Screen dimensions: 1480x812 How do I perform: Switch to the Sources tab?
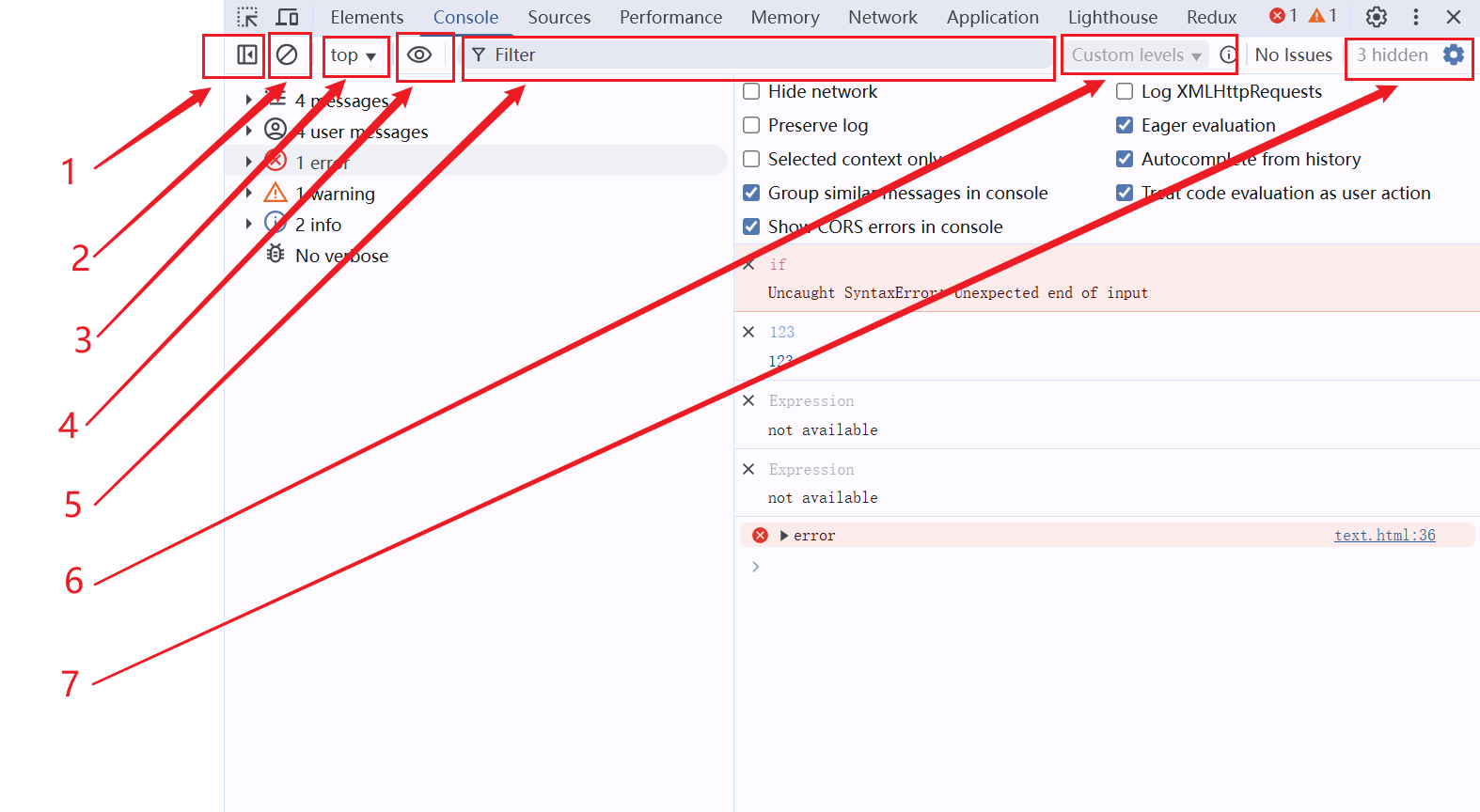[559, 17]
